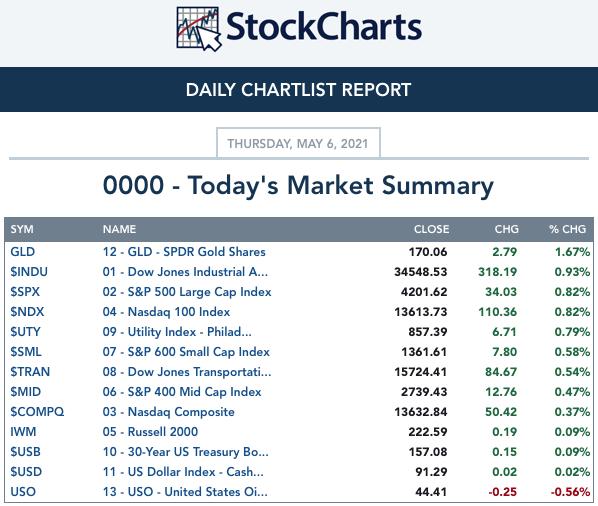Click the IWM symbol link
This screenshot has height=506, width=598.
[23, 432]
